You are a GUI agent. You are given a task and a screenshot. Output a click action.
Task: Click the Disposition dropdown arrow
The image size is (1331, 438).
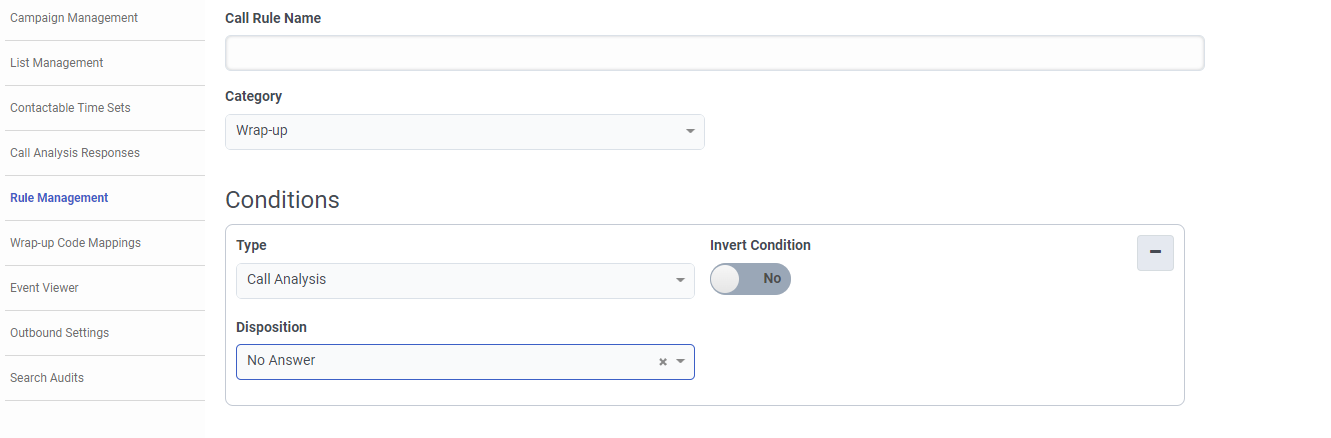coord(681,362)
